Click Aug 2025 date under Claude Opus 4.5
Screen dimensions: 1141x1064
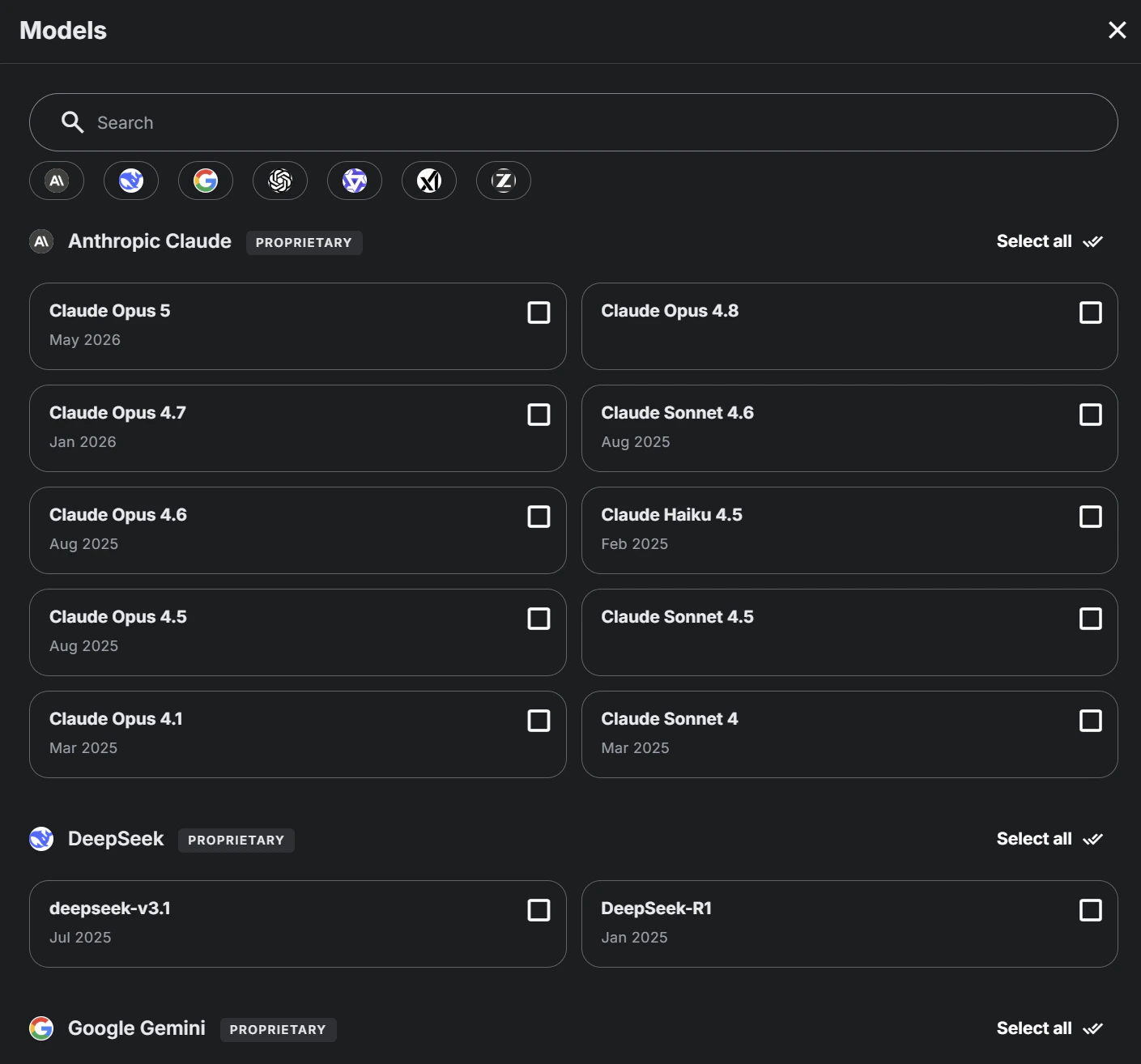83,646
